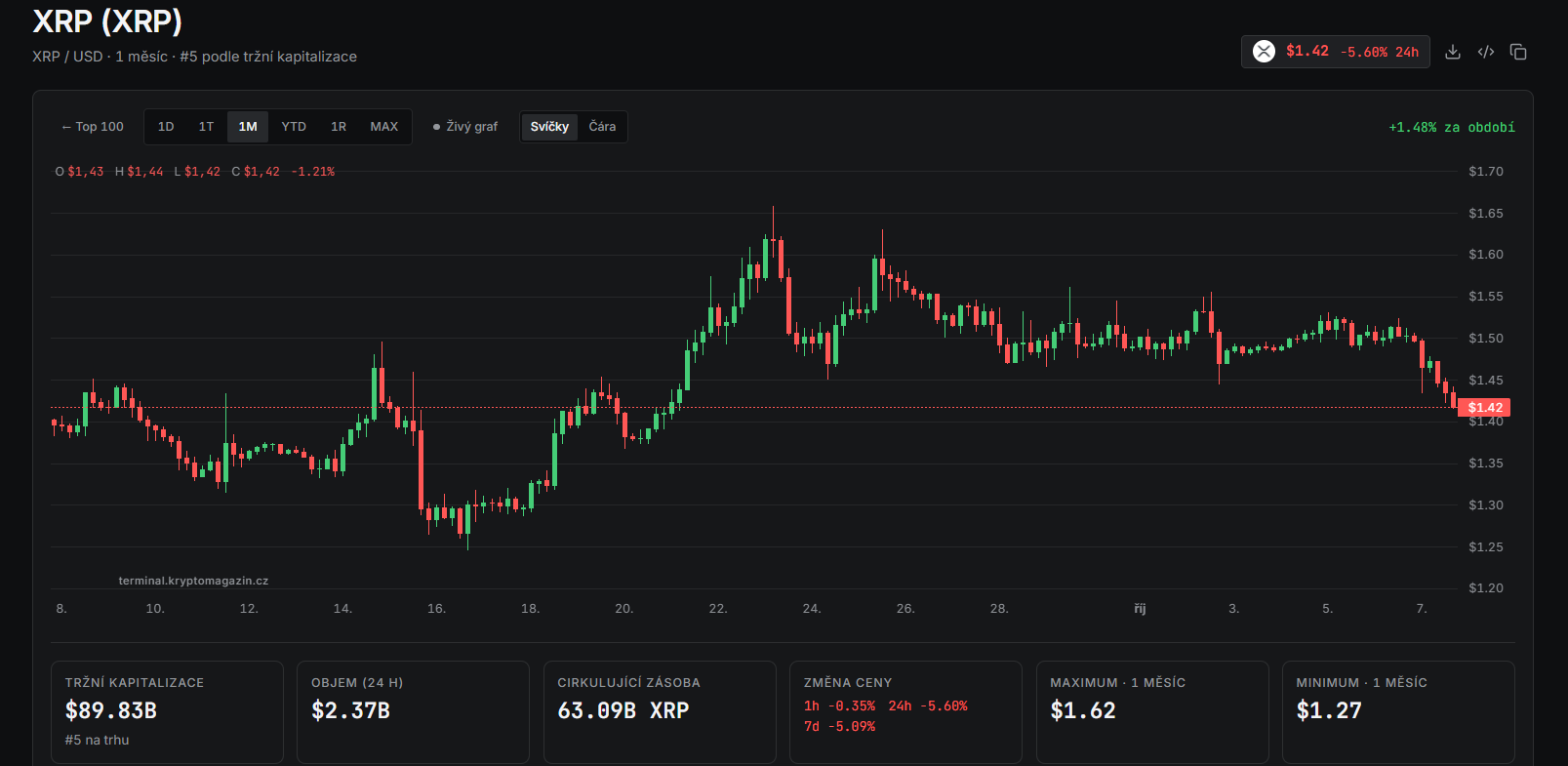This screenshot has height=766, width=1568.
Task: Click the "+1.48% za období" period change
Action: point(1452,128)
